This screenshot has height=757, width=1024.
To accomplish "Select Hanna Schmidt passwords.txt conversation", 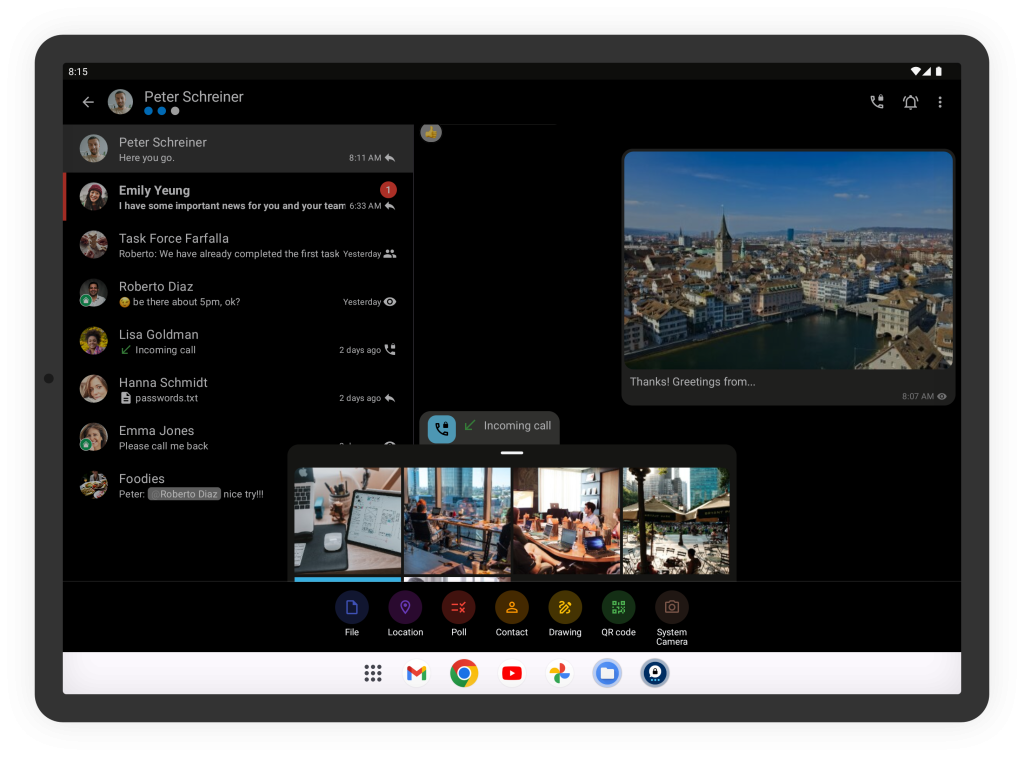I will point(238,389).
